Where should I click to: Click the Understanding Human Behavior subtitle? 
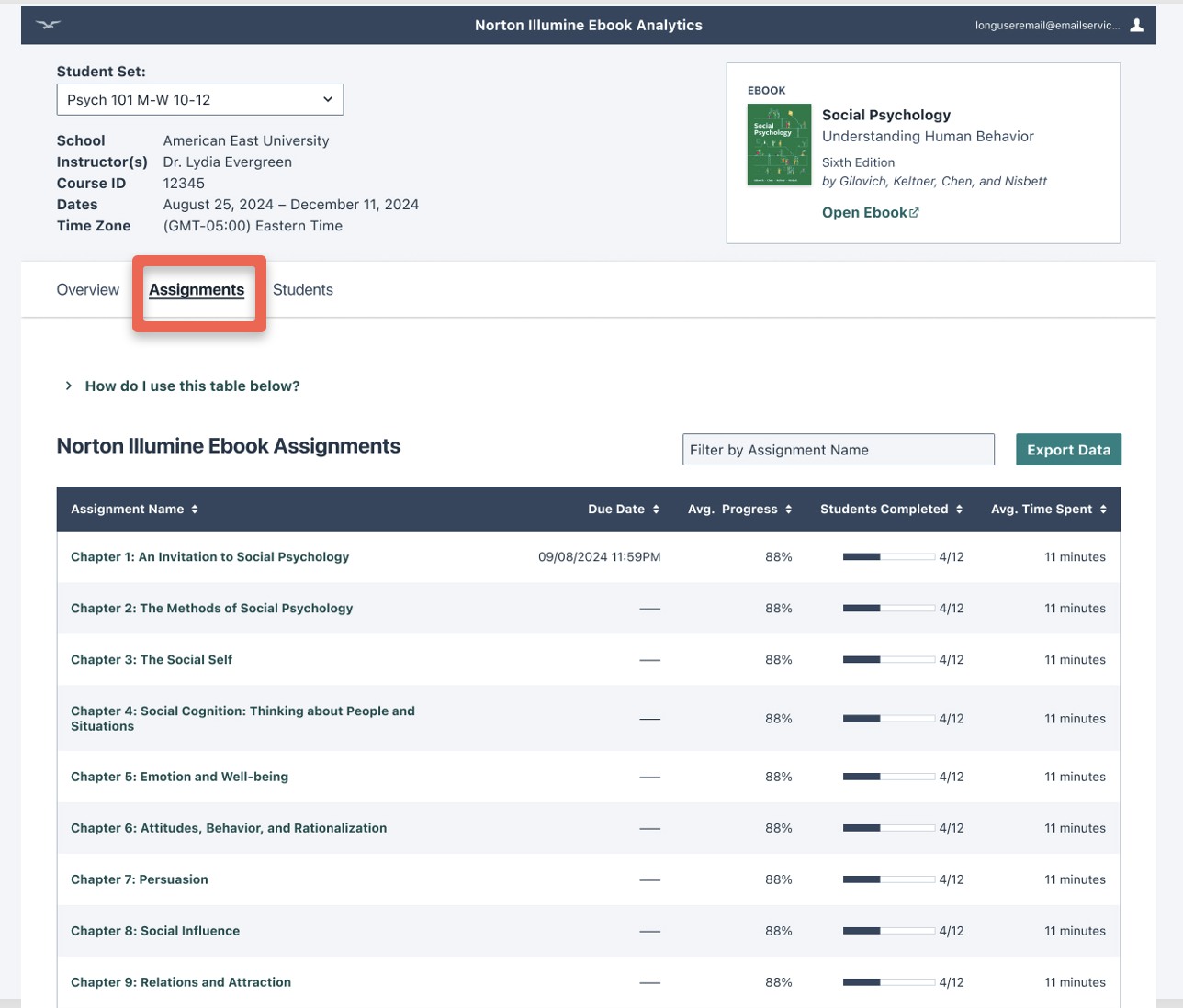click(x=928, y=137)
